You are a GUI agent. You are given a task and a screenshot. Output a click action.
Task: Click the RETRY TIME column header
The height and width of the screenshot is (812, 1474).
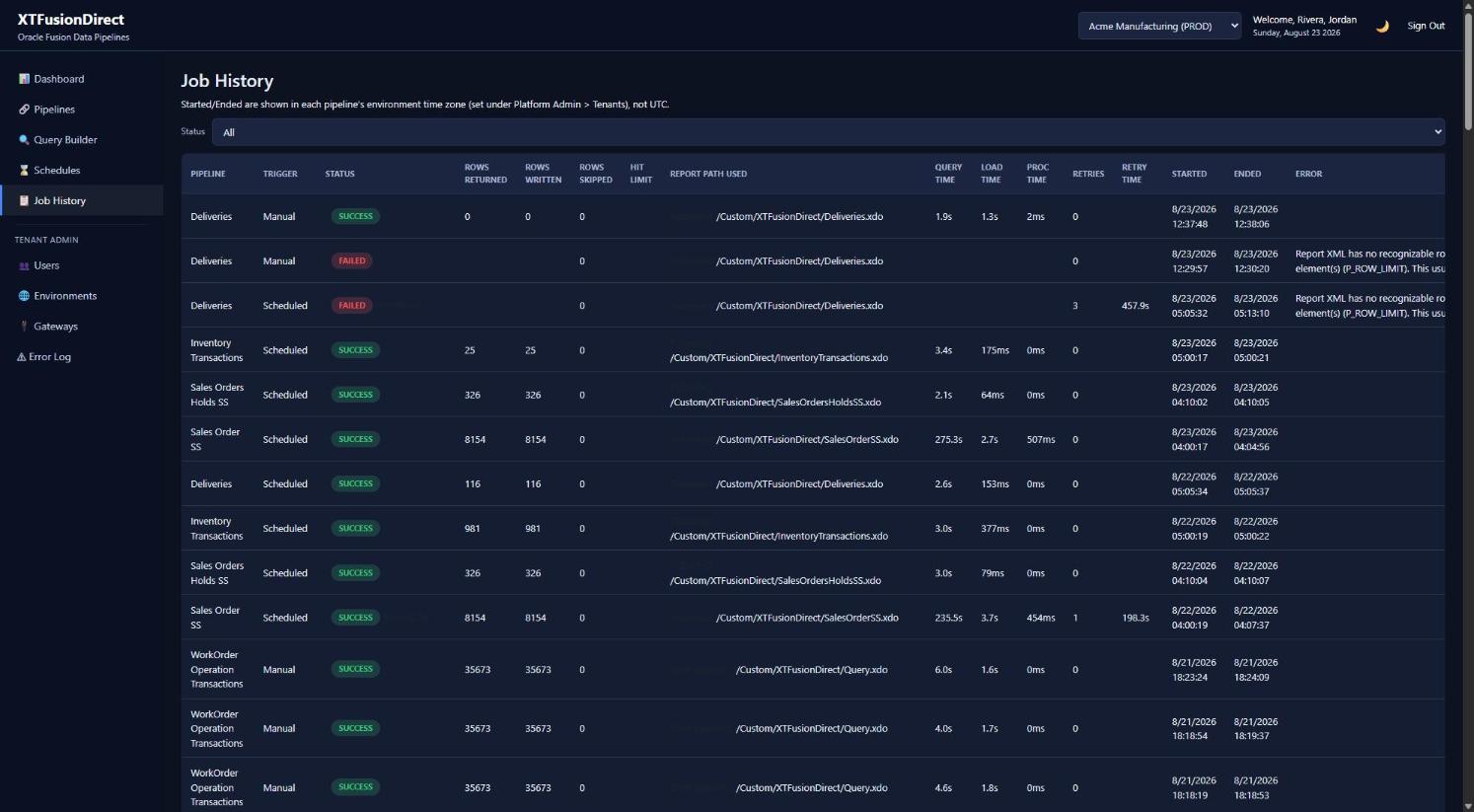click(1135, 174)
